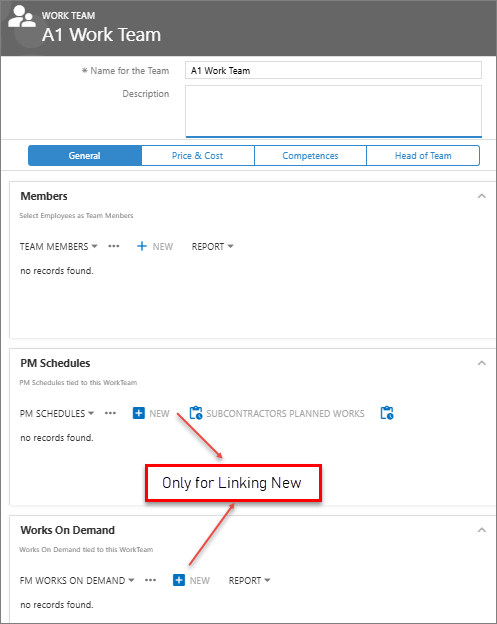This screenshot has width=497, height=624.
Task: Click the work team people icon in header
Action: click(x=21, y=17)
